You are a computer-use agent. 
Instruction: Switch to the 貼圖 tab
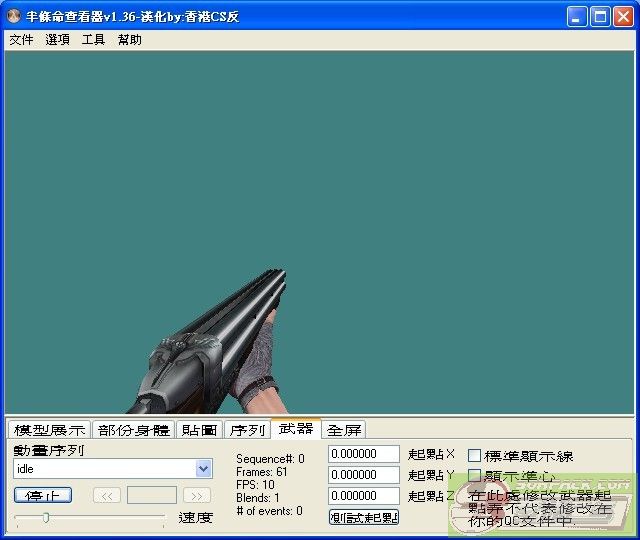pyautogui.click(x=199, y=430)
